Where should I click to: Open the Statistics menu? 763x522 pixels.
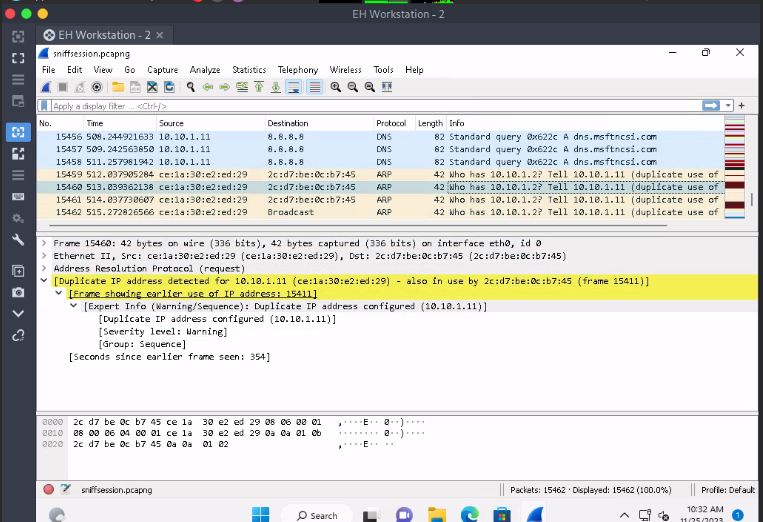(249, 70)
